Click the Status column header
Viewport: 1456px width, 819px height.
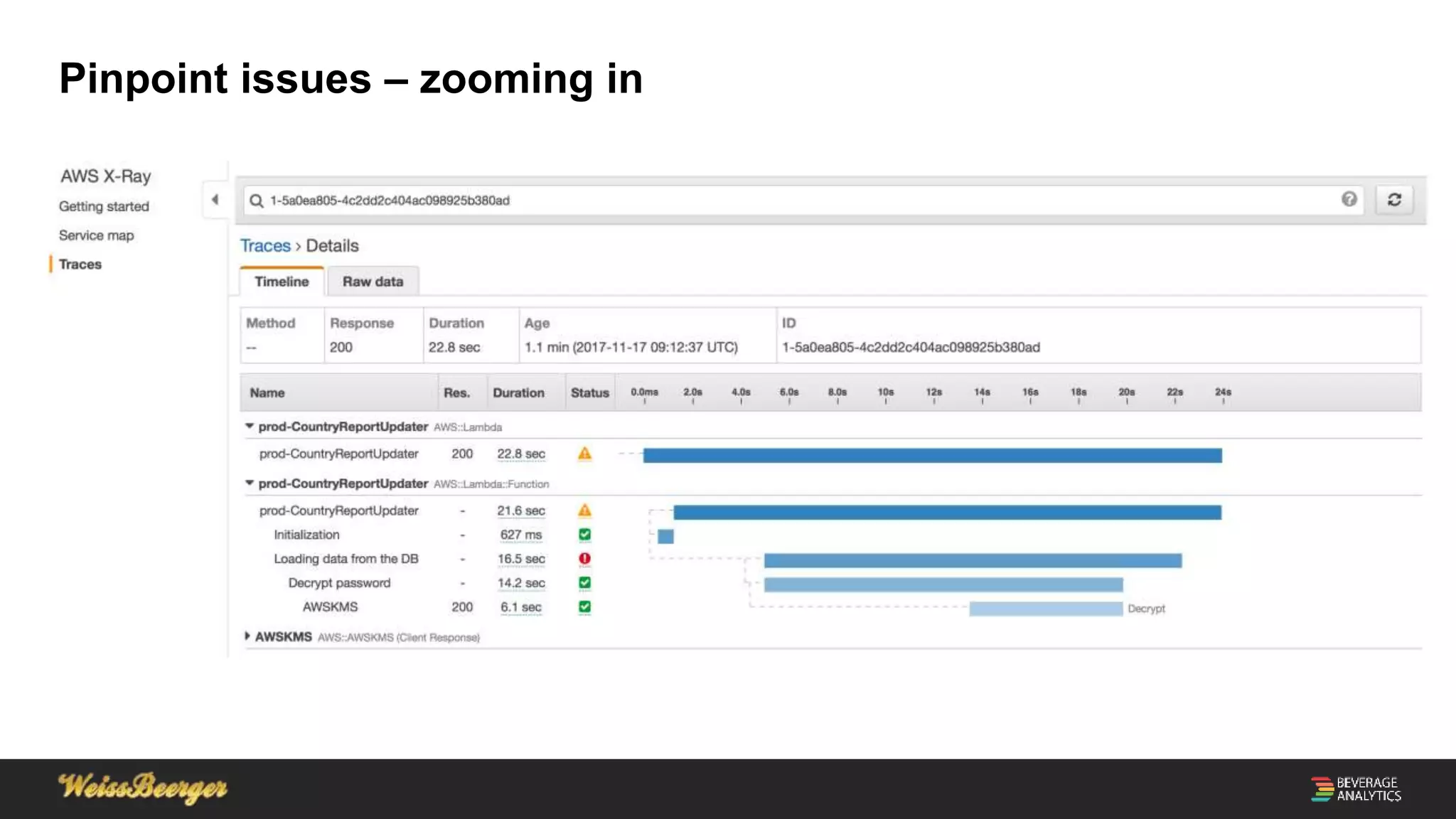click(590, 392)
